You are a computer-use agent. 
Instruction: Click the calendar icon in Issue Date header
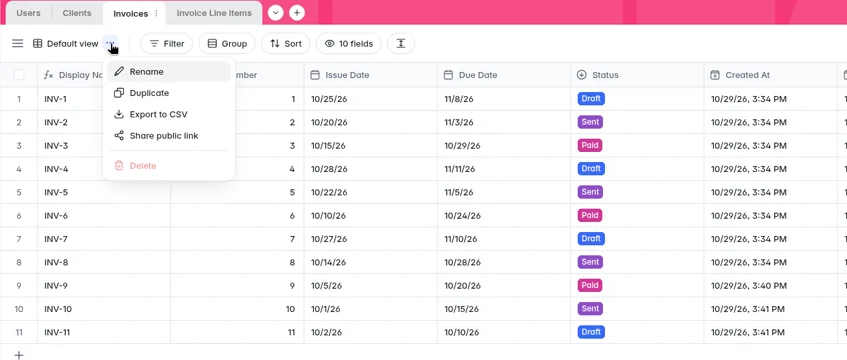(x=315, y=75)
